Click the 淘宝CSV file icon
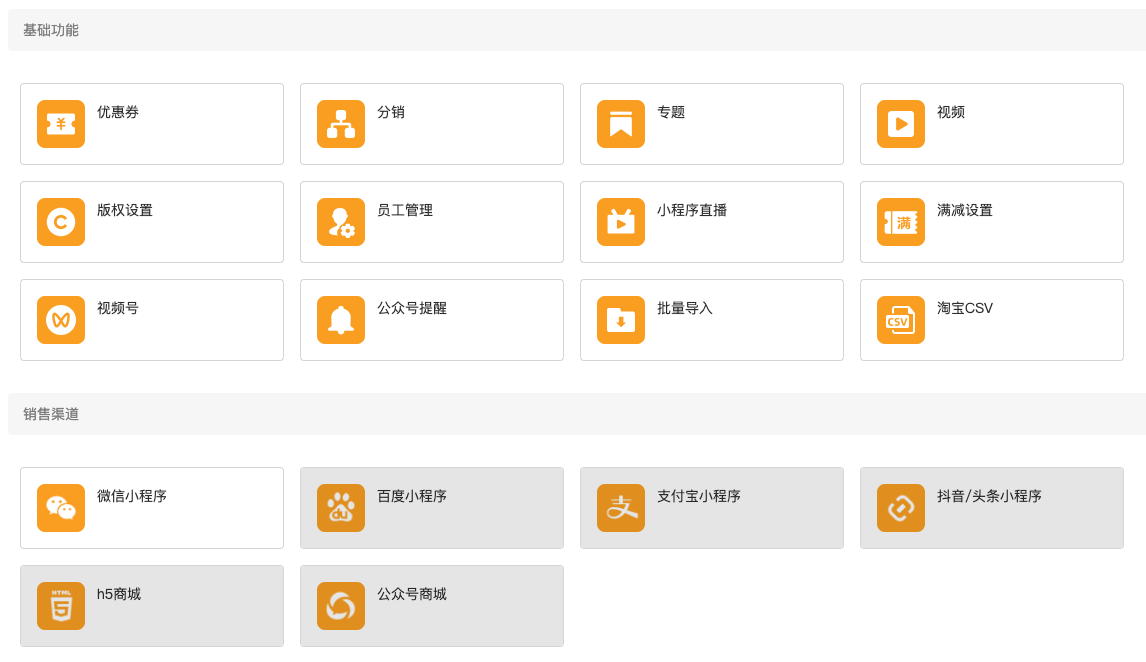Screen dimensions: 1146x662 pos(901,320)
